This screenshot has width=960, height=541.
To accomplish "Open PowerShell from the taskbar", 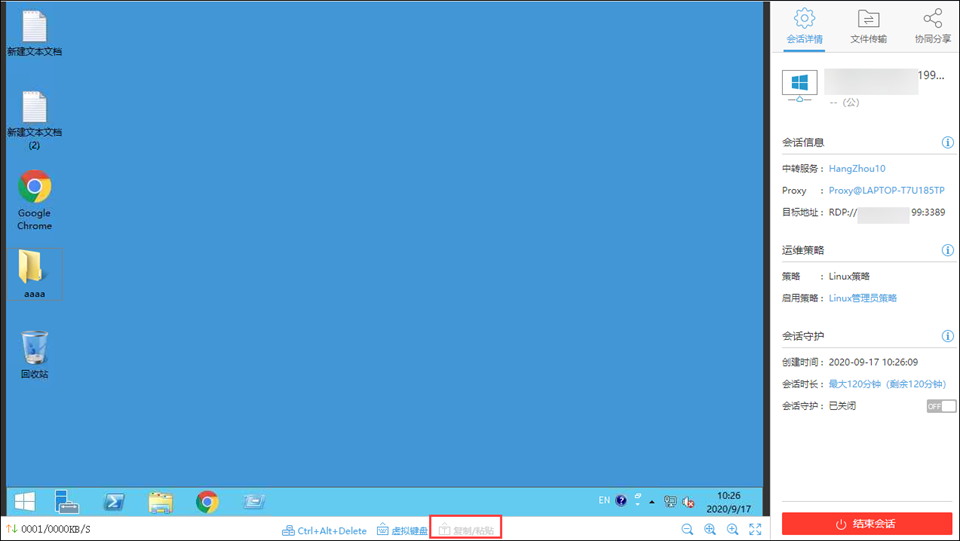I will coord(114,502).
